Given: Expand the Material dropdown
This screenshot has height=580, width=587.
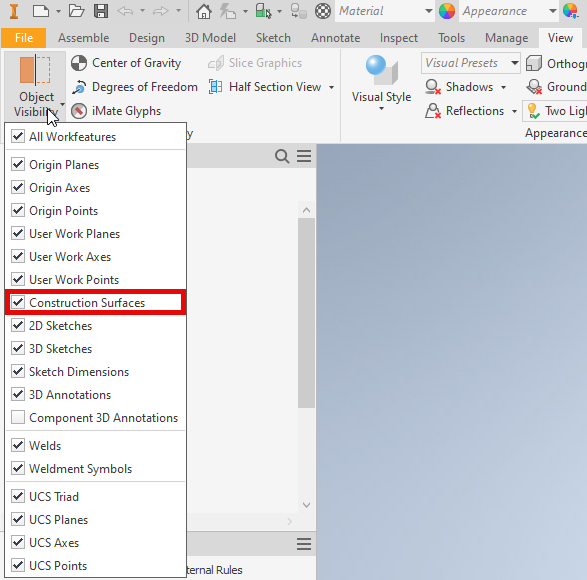Looking at the screenshot, I should [x=429, y=11].
